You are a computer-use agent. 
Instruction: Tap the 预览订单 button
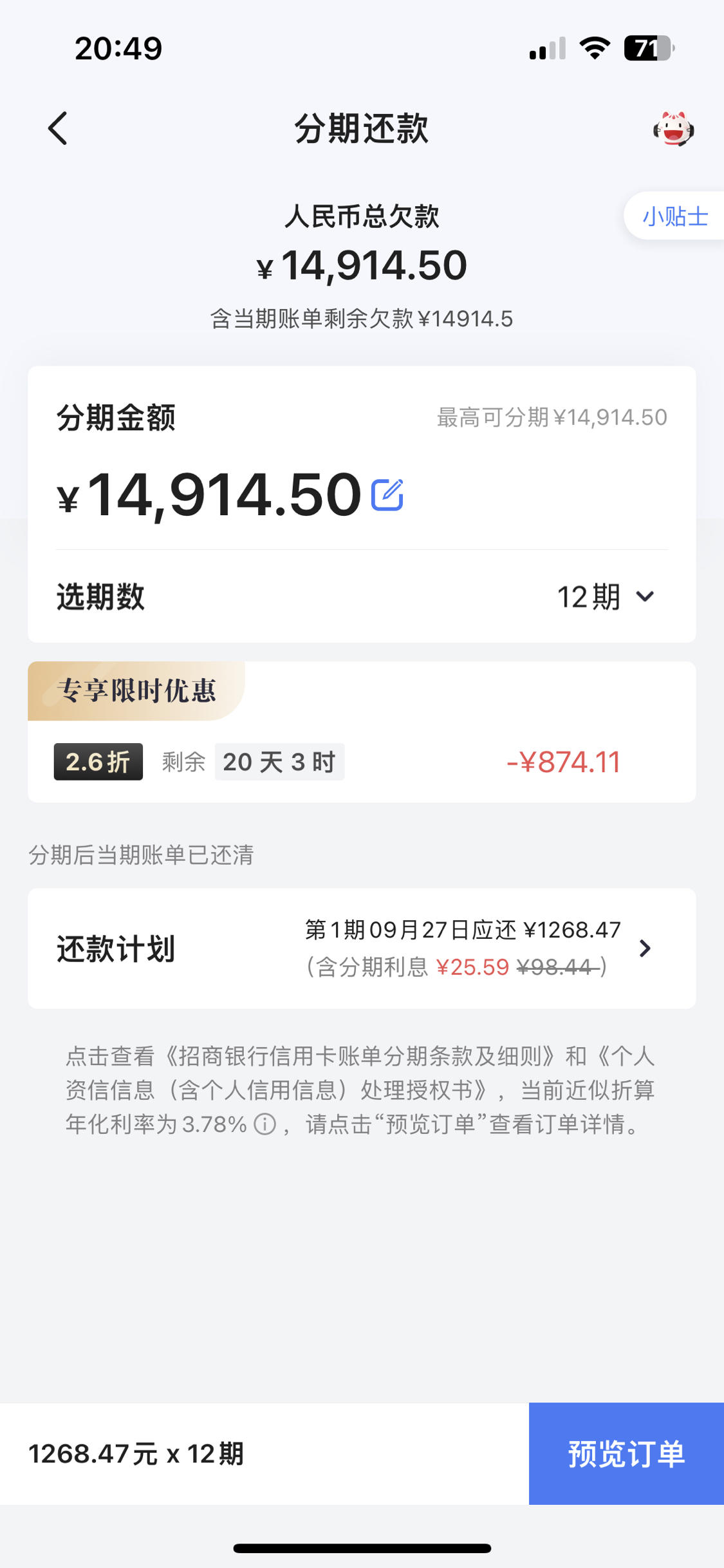click(626, 1453)
